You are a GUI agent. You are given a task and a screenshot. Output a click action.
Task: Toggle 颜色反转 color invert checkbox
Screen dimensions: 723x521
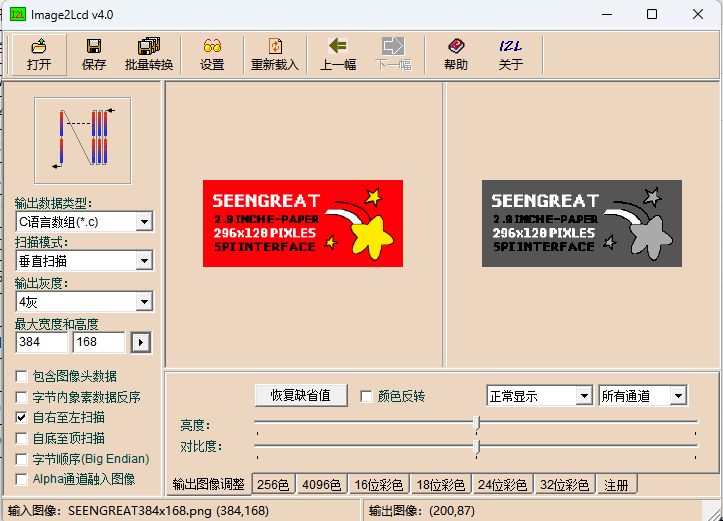pyautogui.click(x=366, y=396)
